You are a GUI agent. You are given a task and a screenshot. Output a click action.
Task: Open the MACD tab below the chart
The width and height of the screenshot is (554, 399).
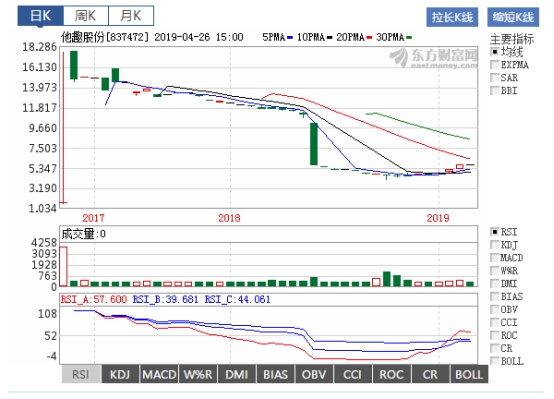click(x=159, y=374)
